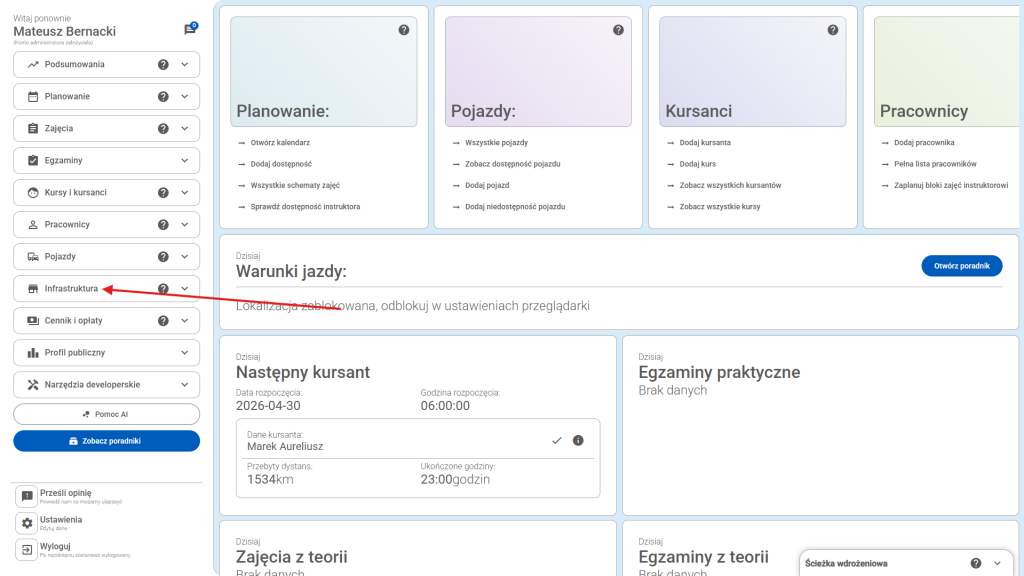Click the Zobacz poradniki button
This screenshot has width=1024, height=576.
[x=106, y=441]
